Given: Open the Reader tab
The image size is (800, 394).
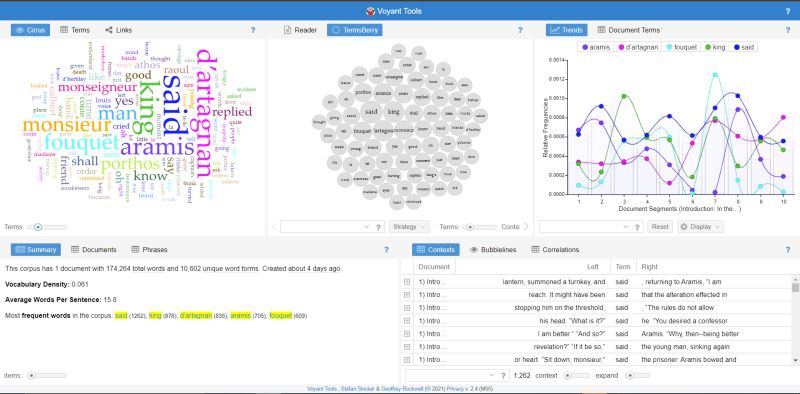Looking at the screenshot, I should [301, 30].
